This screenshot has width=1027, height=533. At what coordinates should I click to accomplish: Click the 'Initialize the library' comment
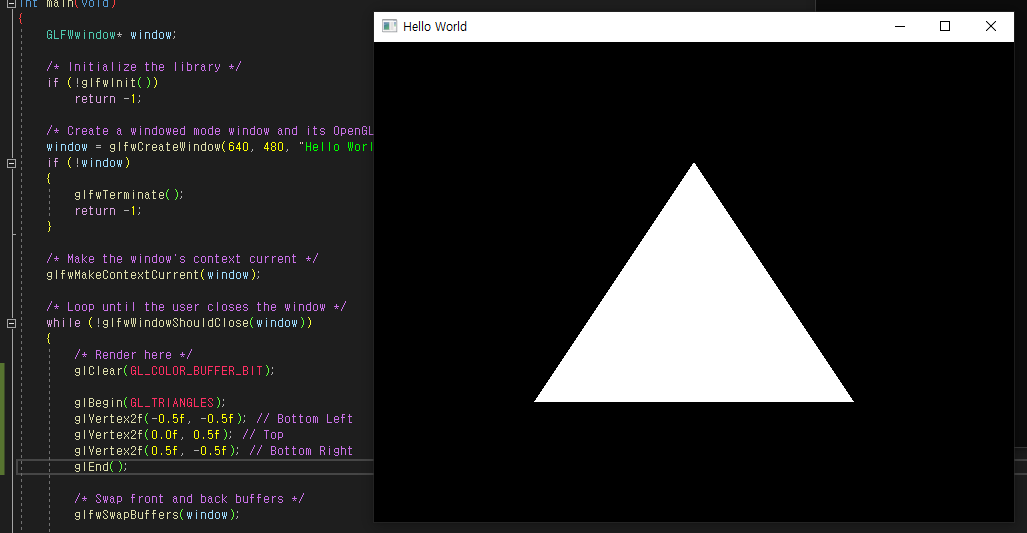pyautogui.click(x=144, y=67)
